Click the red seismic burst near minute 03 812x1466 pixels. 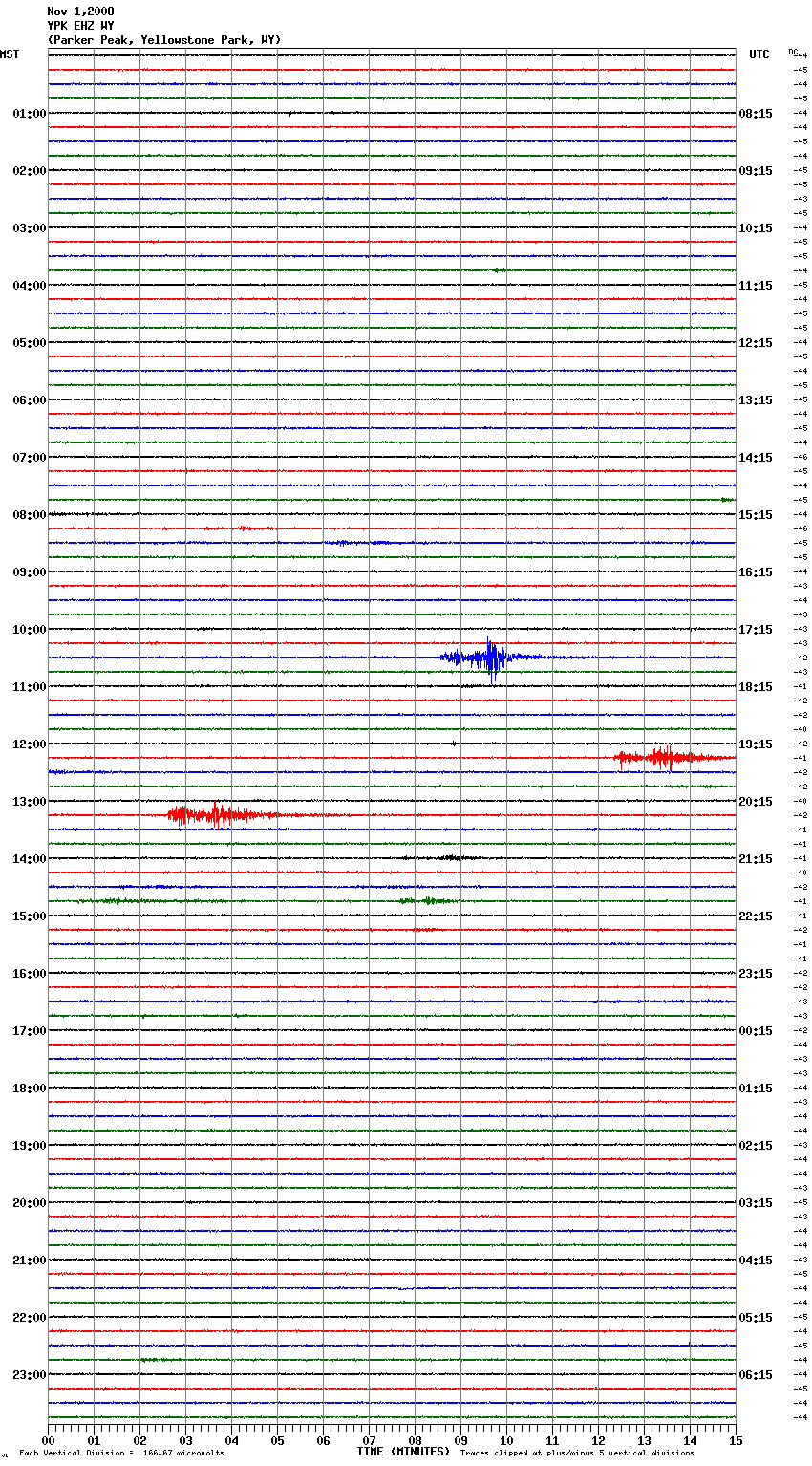point(223,815)
